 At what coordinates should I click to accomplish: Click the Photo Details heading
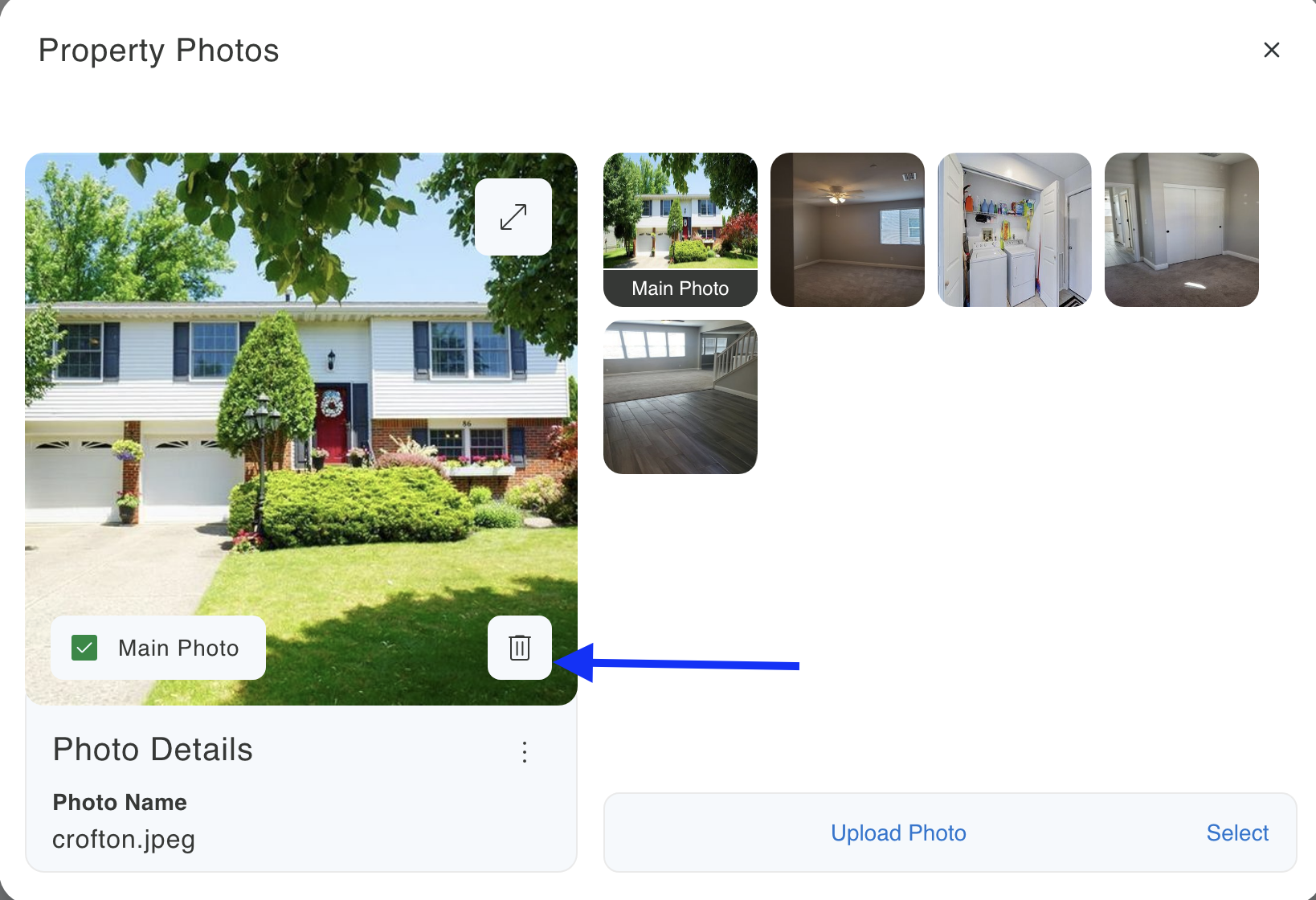click(153, 750)
